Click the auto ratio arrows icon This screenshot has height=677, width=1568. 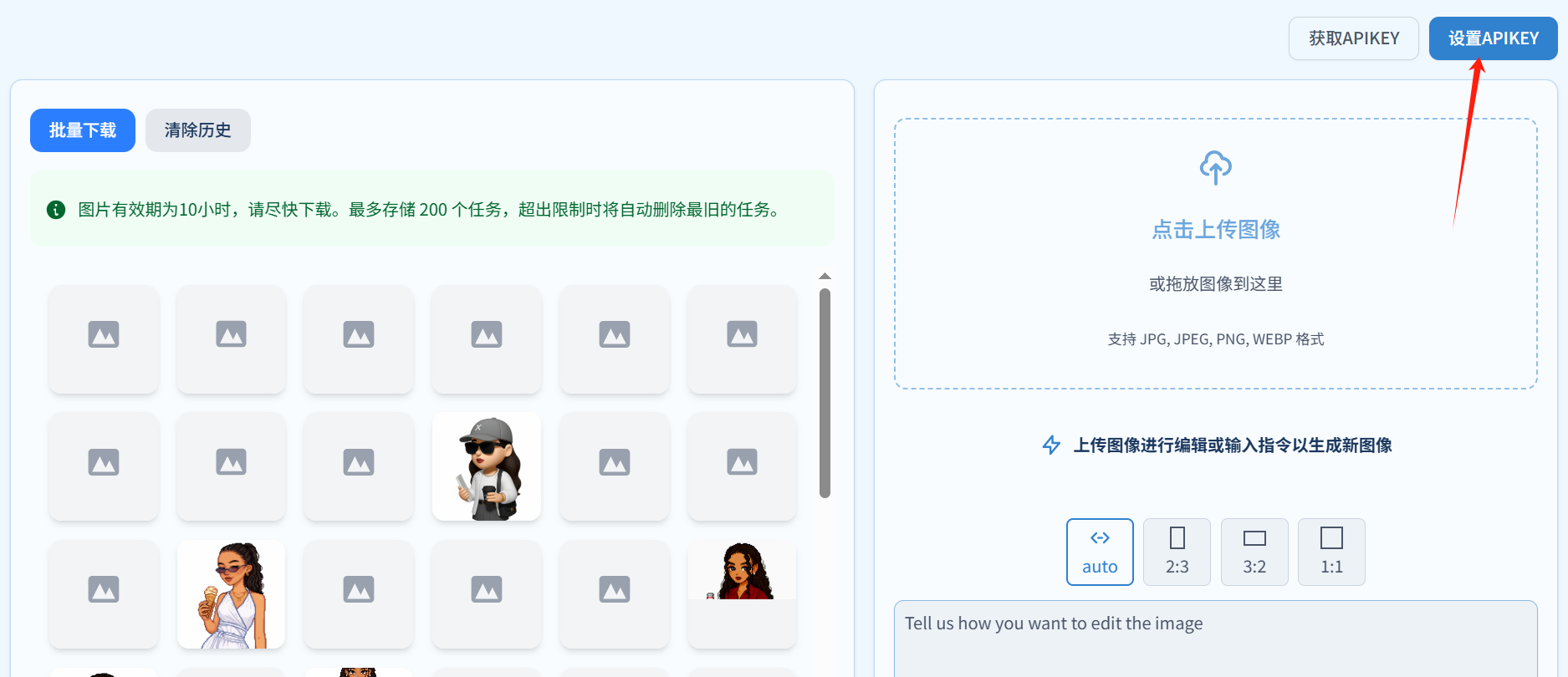(1100, 537)
